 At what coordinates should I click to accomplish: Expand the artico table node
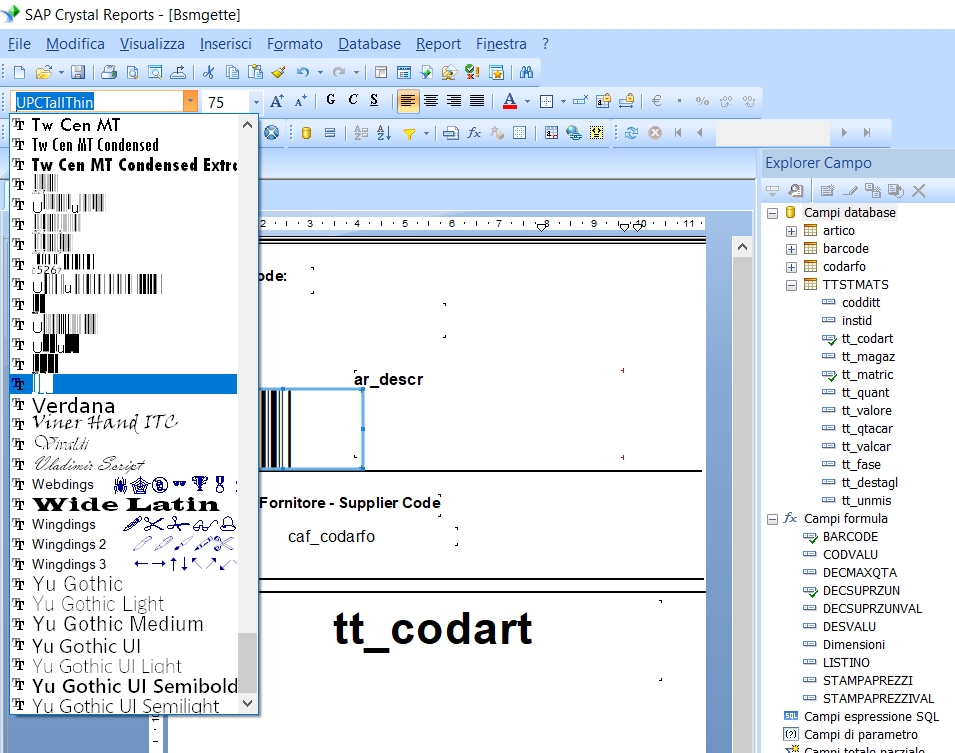tap(791, 232)
